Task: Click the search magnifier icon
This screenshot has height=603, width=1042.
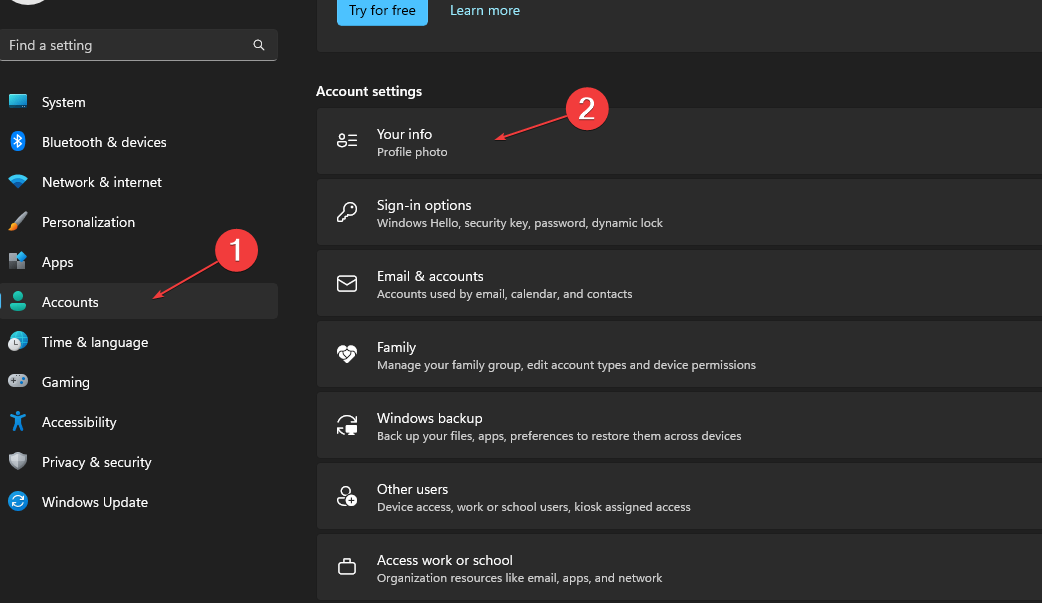Action: click(258, 45)
